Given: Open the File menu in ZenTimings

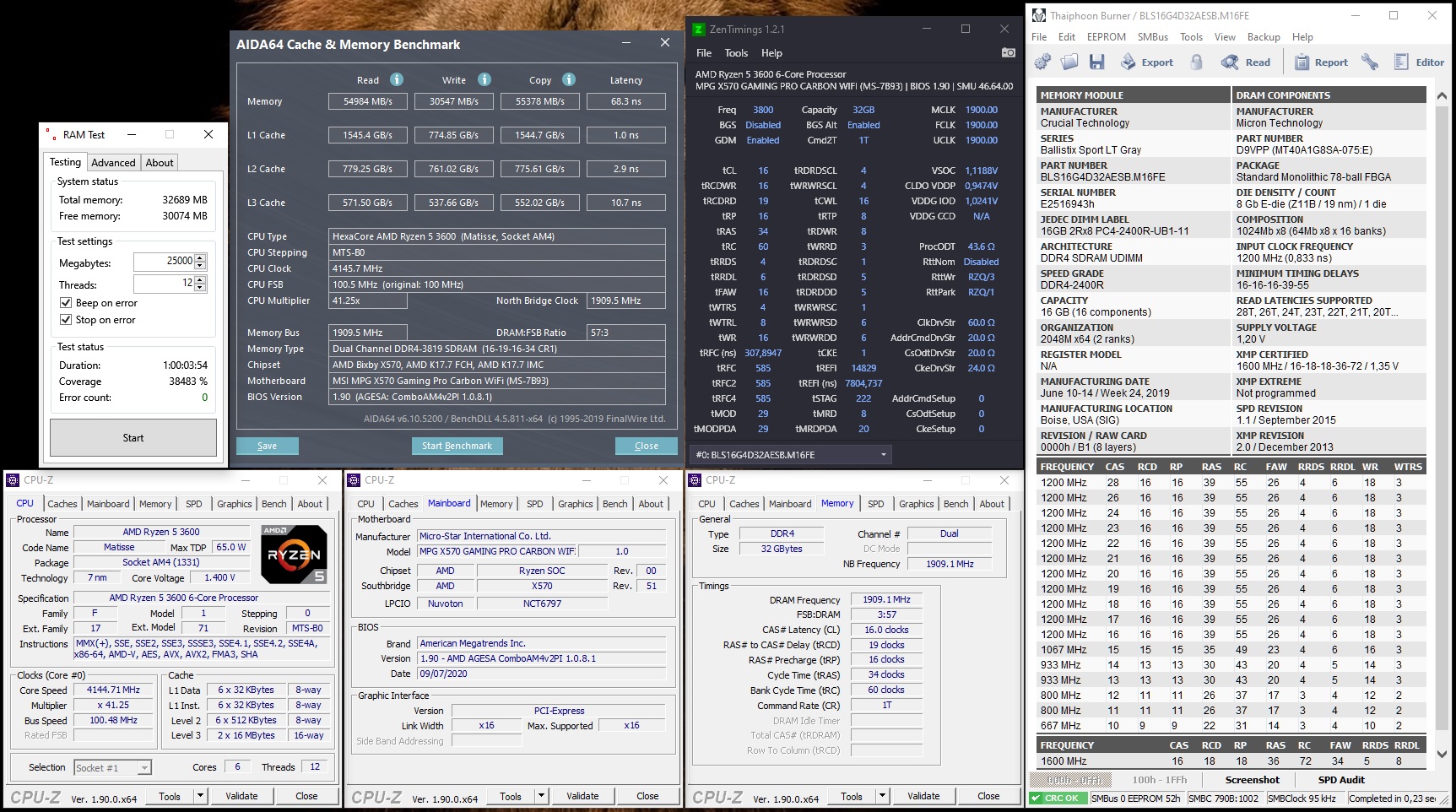Looking at the screenshot, I should (703, 53).
